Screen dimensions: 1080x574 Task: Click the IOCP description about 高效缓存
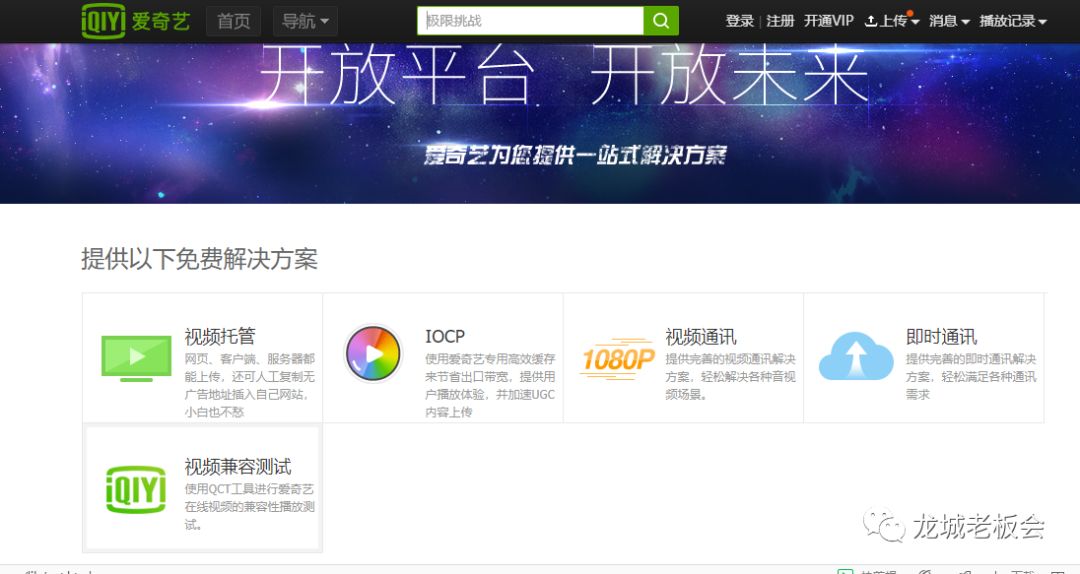490,385
